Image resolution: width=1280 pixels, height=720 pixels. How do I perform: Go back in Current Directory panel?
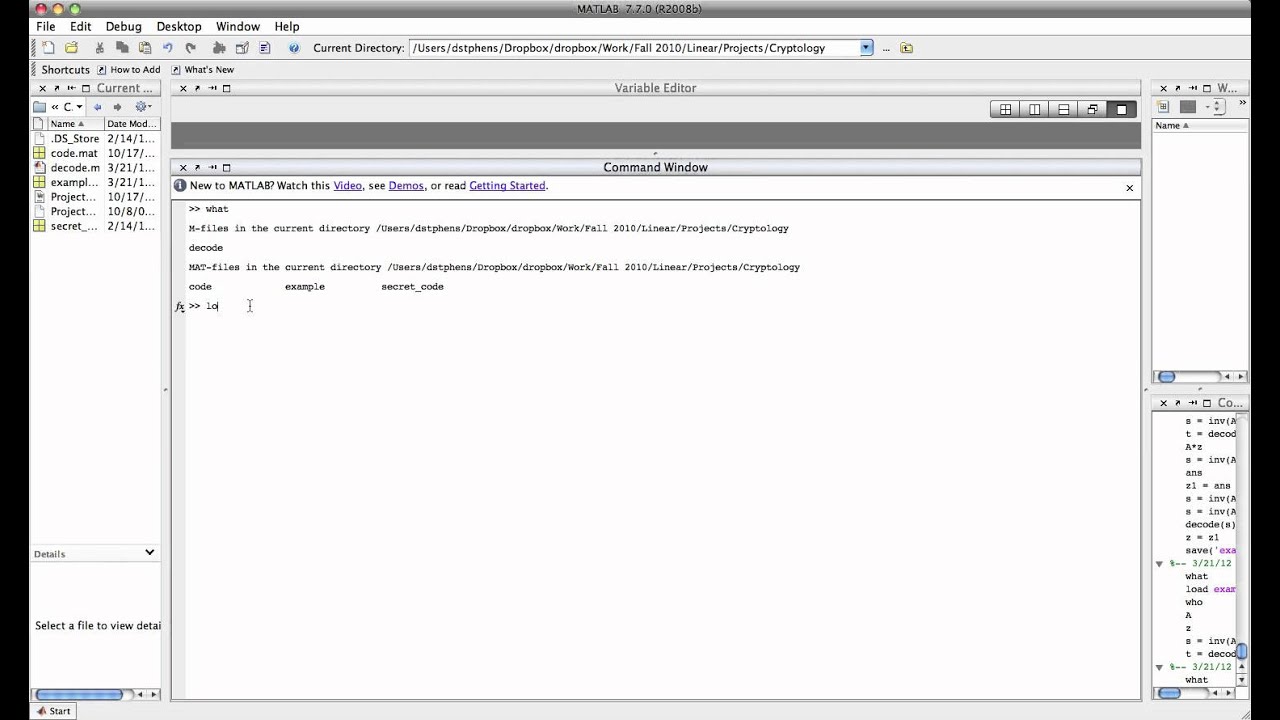tap(97, 107)
